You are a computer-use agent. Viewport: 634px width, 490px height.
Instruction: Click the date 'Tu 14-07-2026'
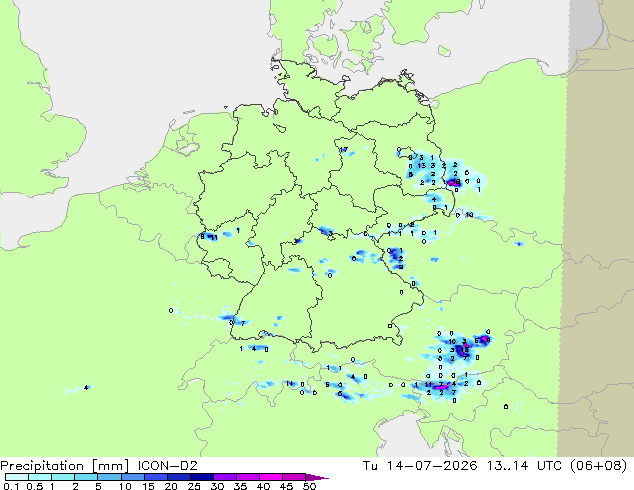click(420, 466)
